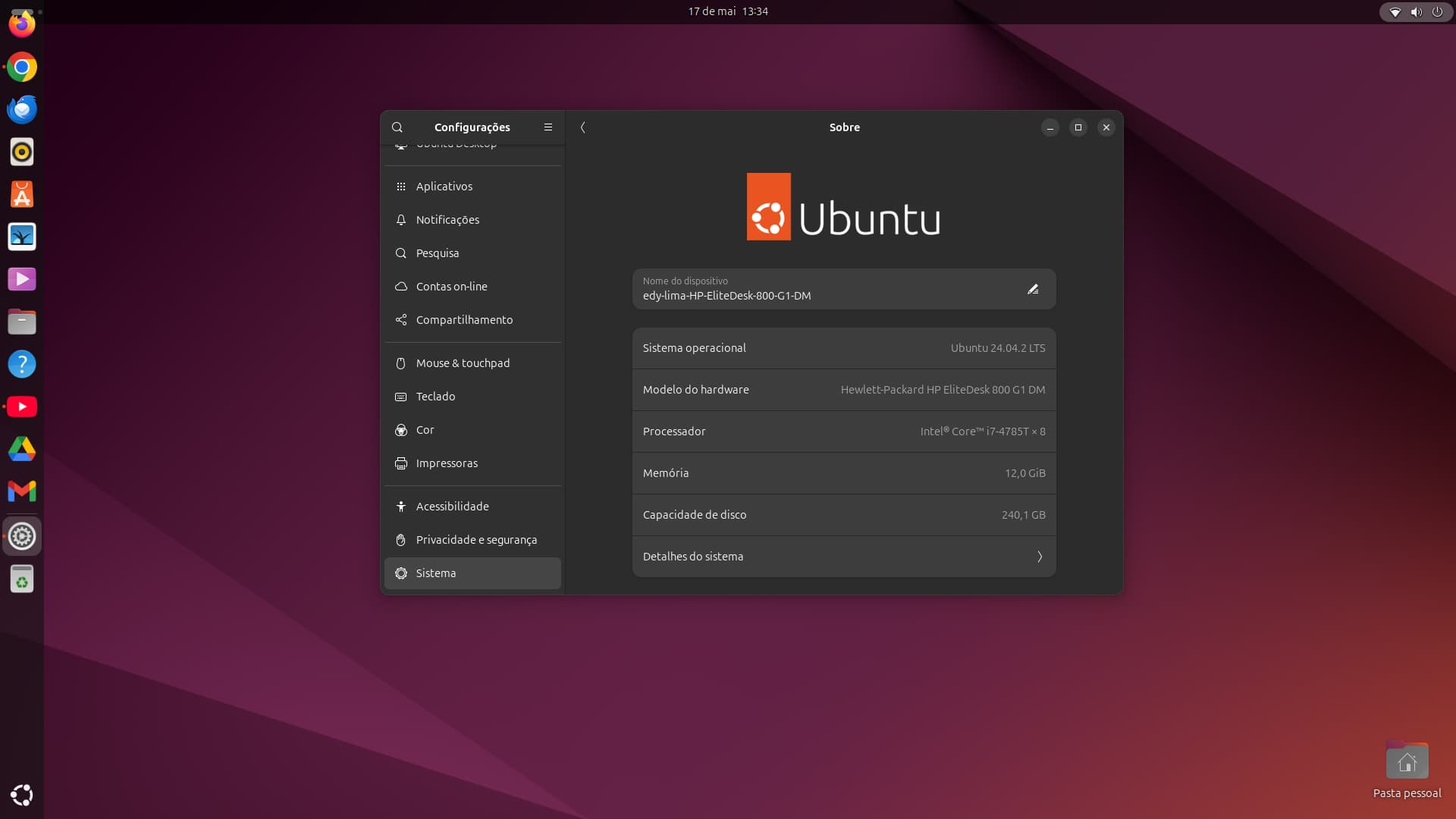Go back using the Sobre back arrow

[x=582, y=127]
